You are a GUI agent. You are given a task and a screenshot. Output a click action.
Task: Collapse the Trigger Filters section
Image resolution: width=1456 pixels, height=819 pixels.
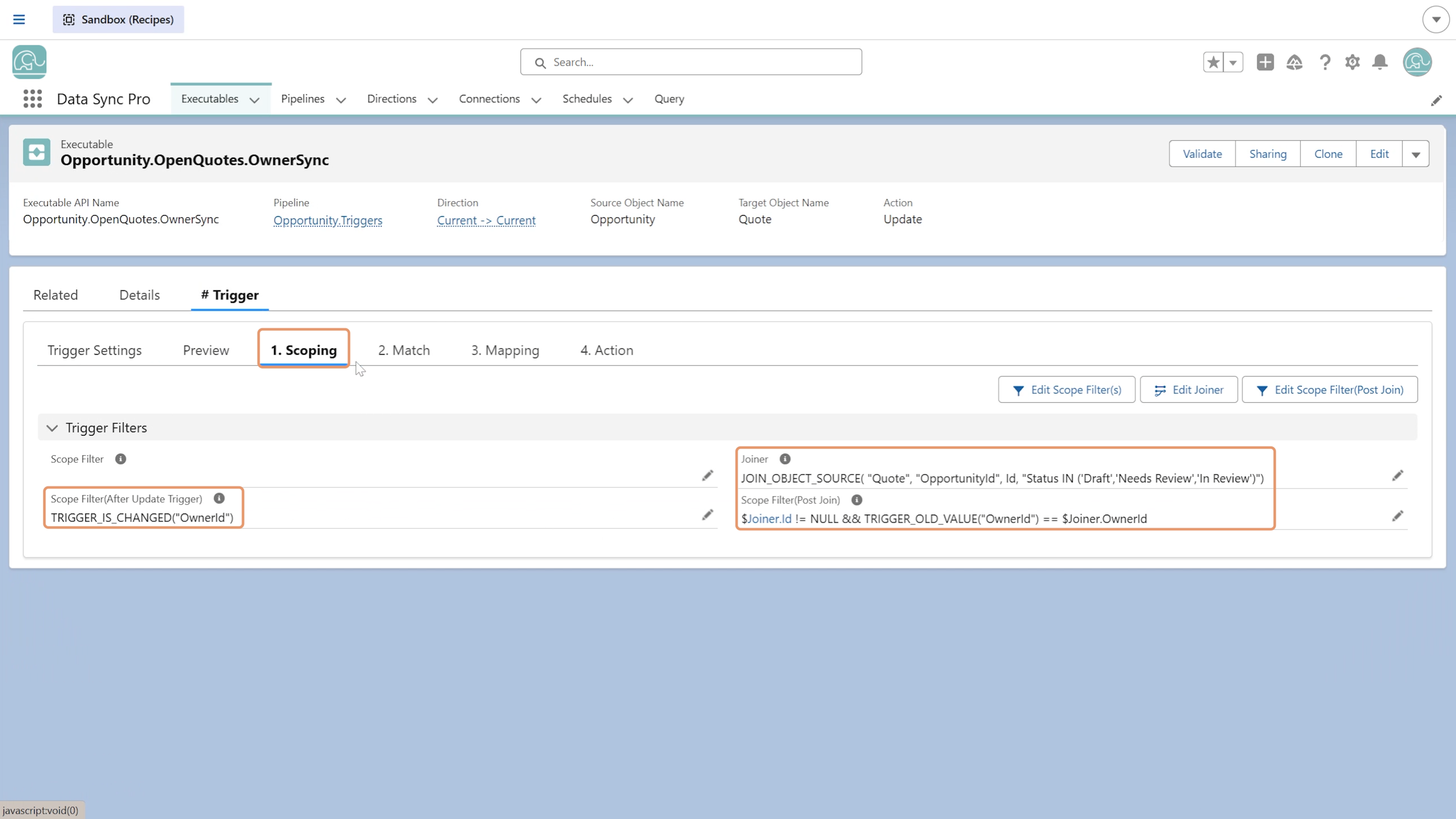(52, 428)
